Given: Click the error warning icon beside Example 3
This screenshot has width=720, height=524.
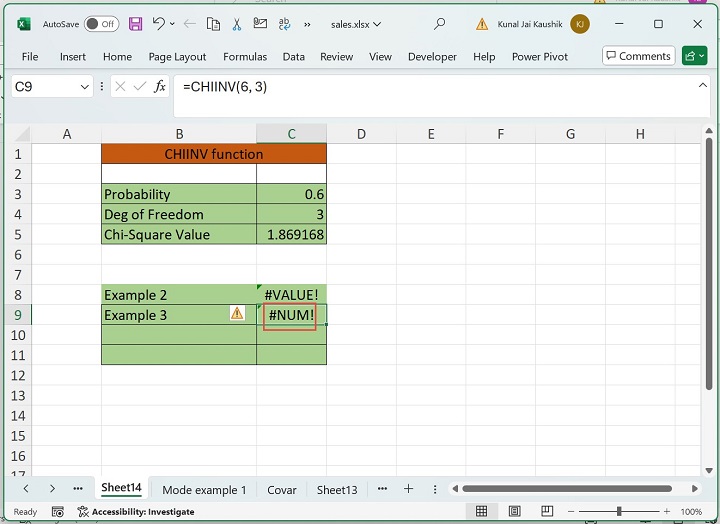Looking at the screenshot, I should [237, 313].
